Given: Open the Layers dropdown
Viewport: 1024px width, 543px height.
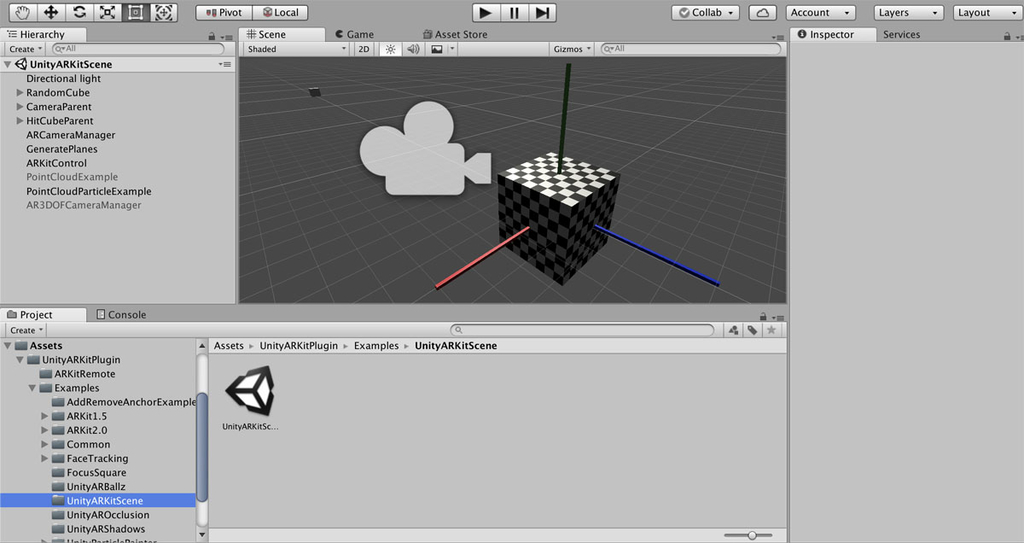Looking at the screenshot, I should pos(908,12).
